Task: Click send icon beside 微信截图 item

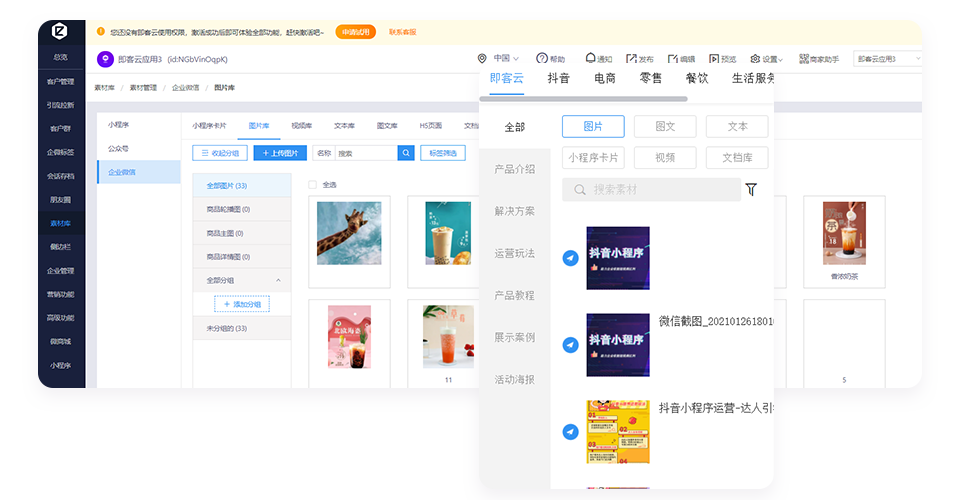Action: (570, 345)
